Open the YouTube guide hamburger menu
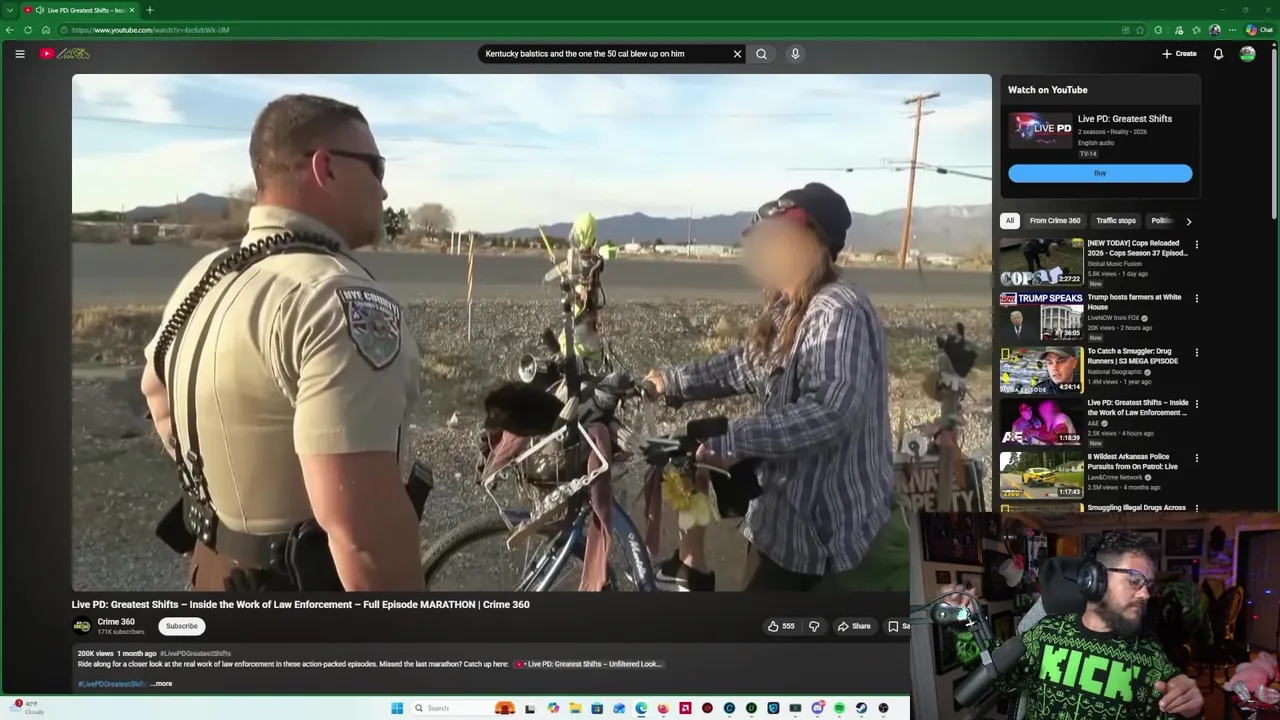The height and width of the screenshot is (720, 1280). click(x=20, y=54)
